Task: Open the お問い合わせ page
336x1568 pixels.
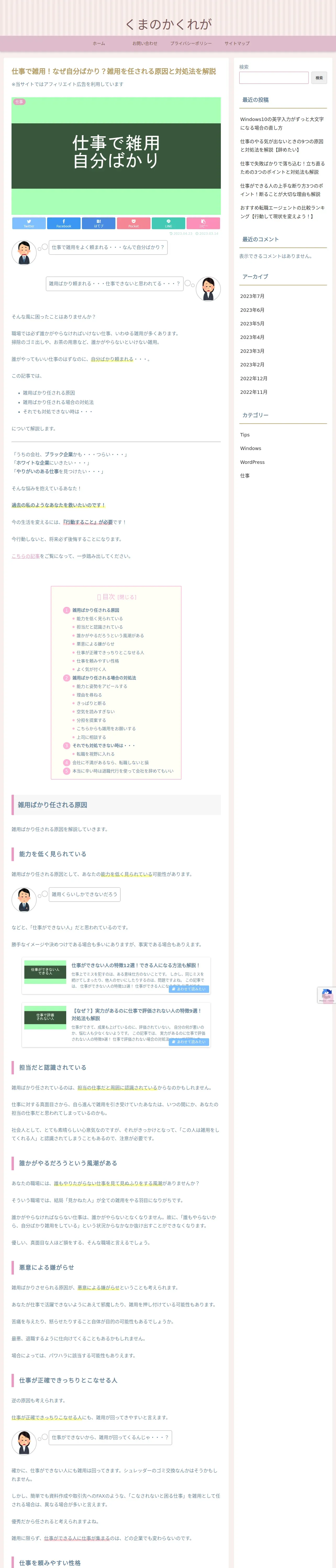Action: [x=144, y=43]
